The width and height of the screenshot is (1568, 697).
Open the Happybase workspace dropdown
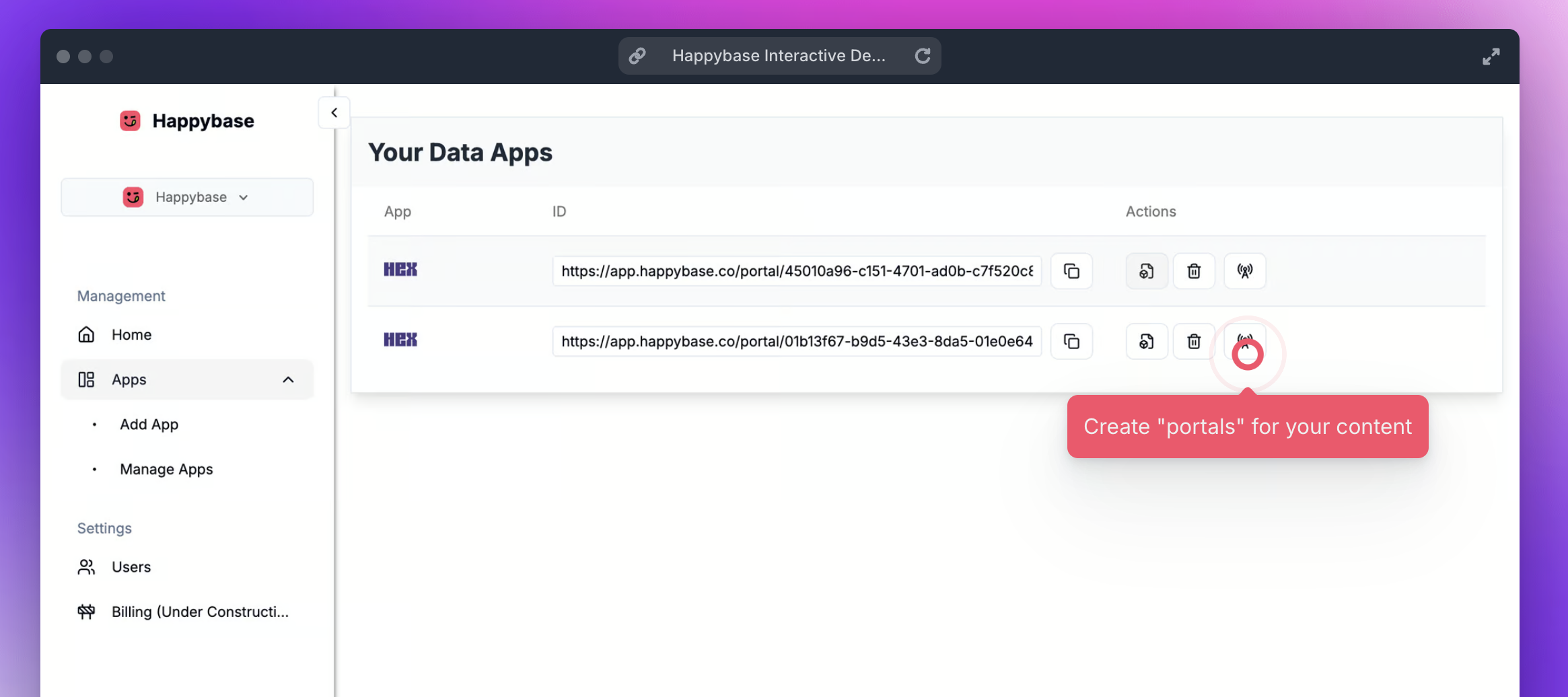pos(187,197)
